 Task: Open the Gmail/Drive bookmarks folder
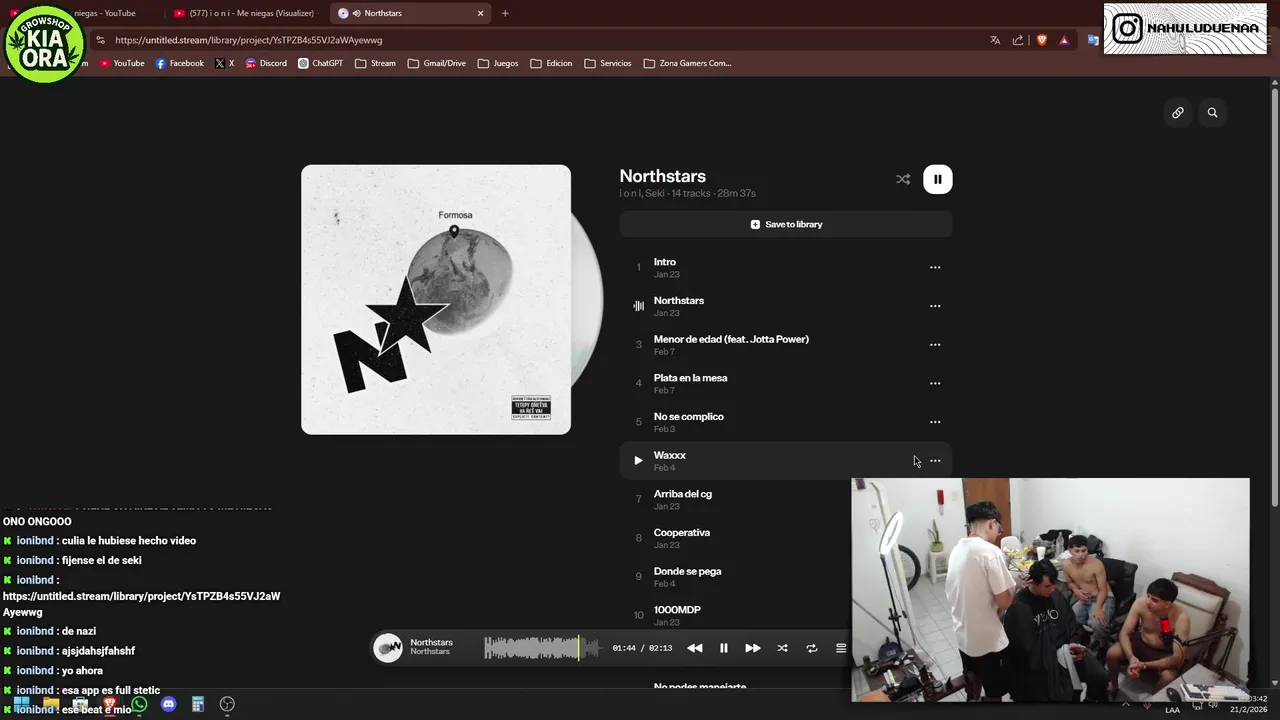(437, 63)
